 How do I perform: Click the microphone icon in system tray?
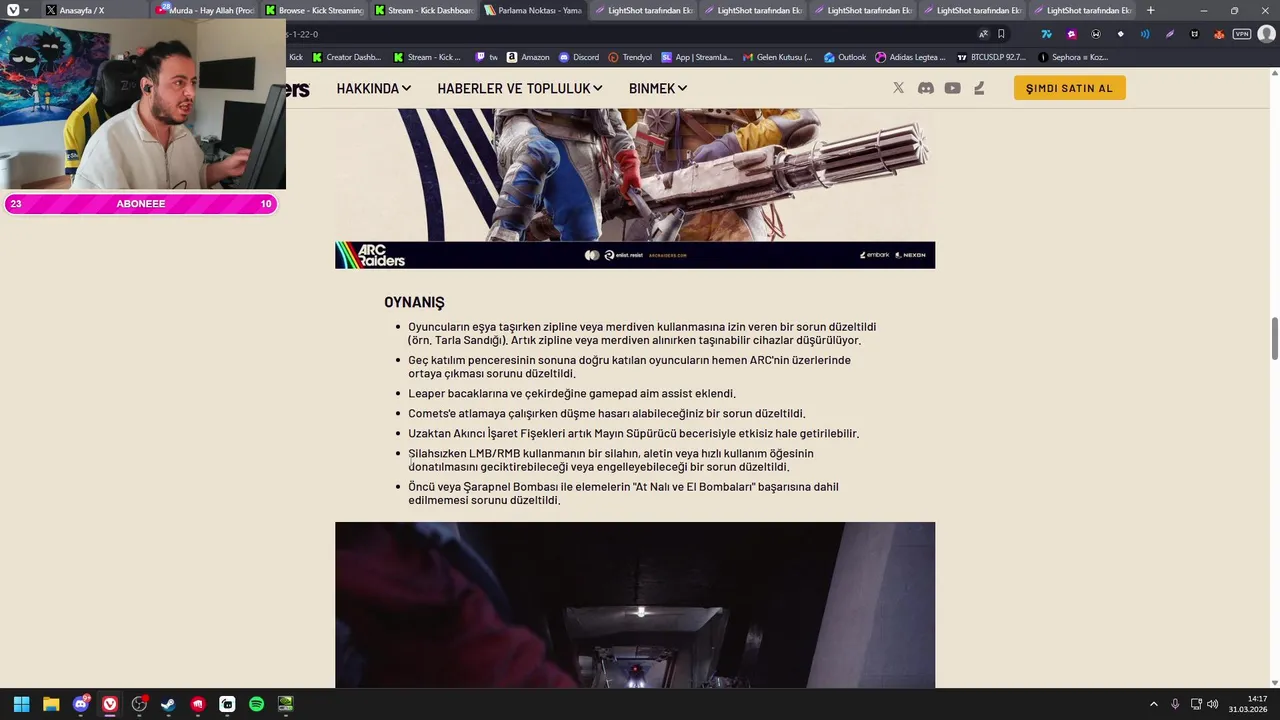[1175, 704]
